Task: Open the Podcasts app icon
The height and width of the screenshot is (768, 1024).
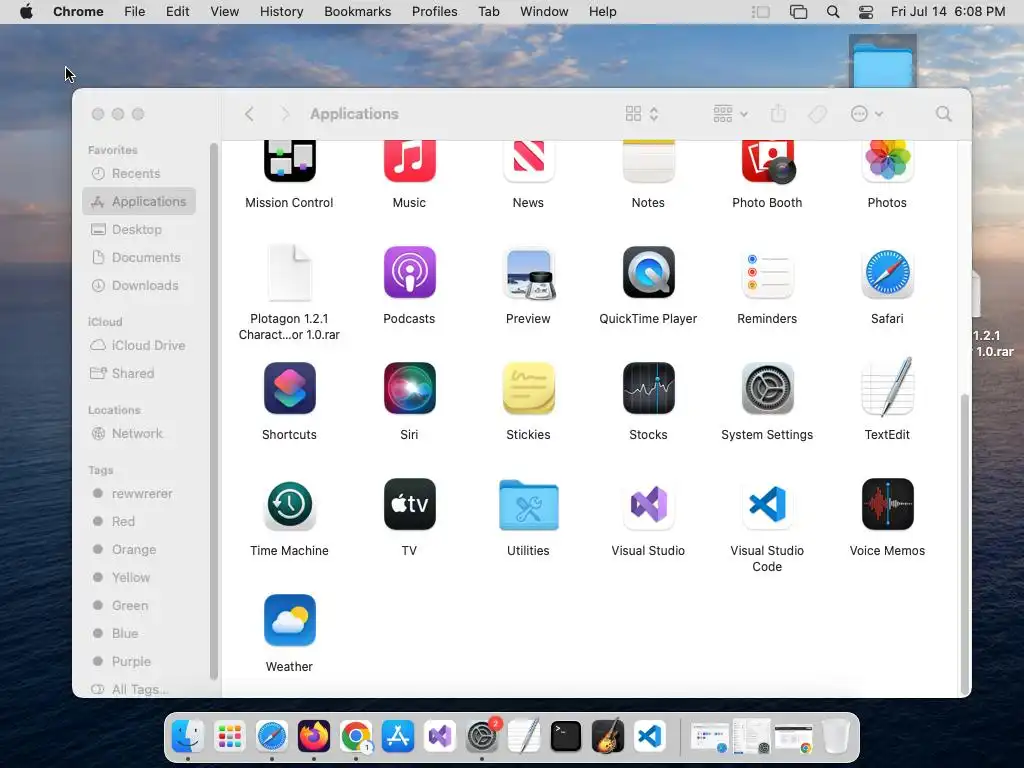Action: pos(409,272)
